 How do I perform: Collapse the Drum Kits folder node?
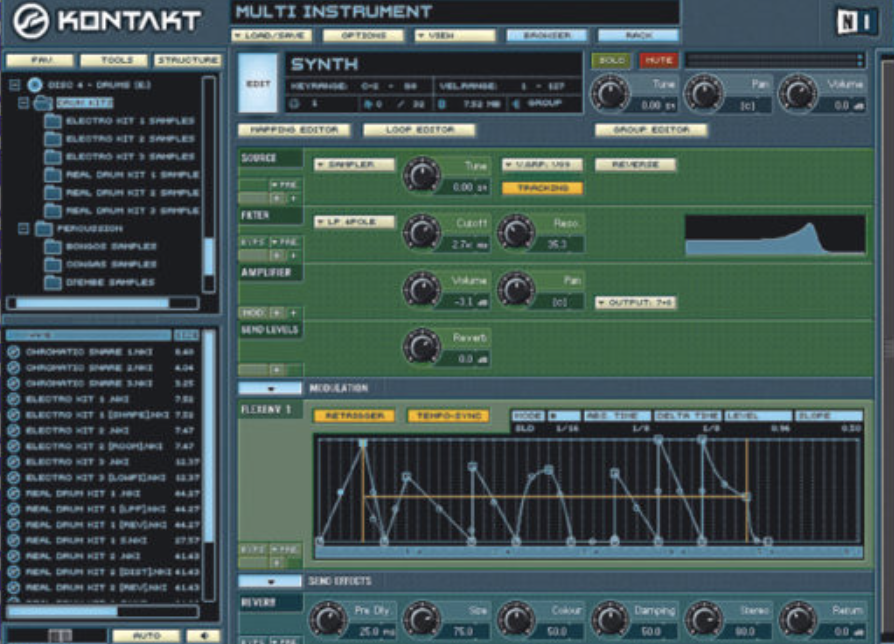(x=24, y=103)
